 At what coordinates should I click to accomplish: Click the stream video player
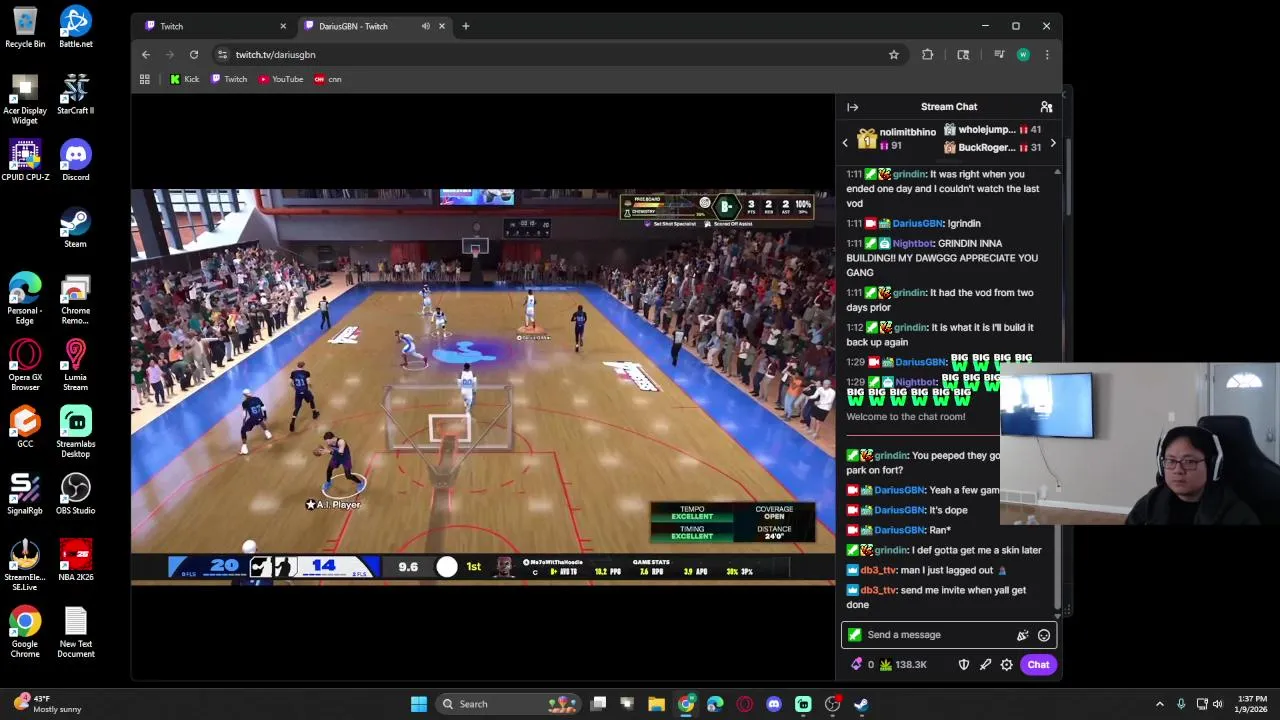[483, 385]
